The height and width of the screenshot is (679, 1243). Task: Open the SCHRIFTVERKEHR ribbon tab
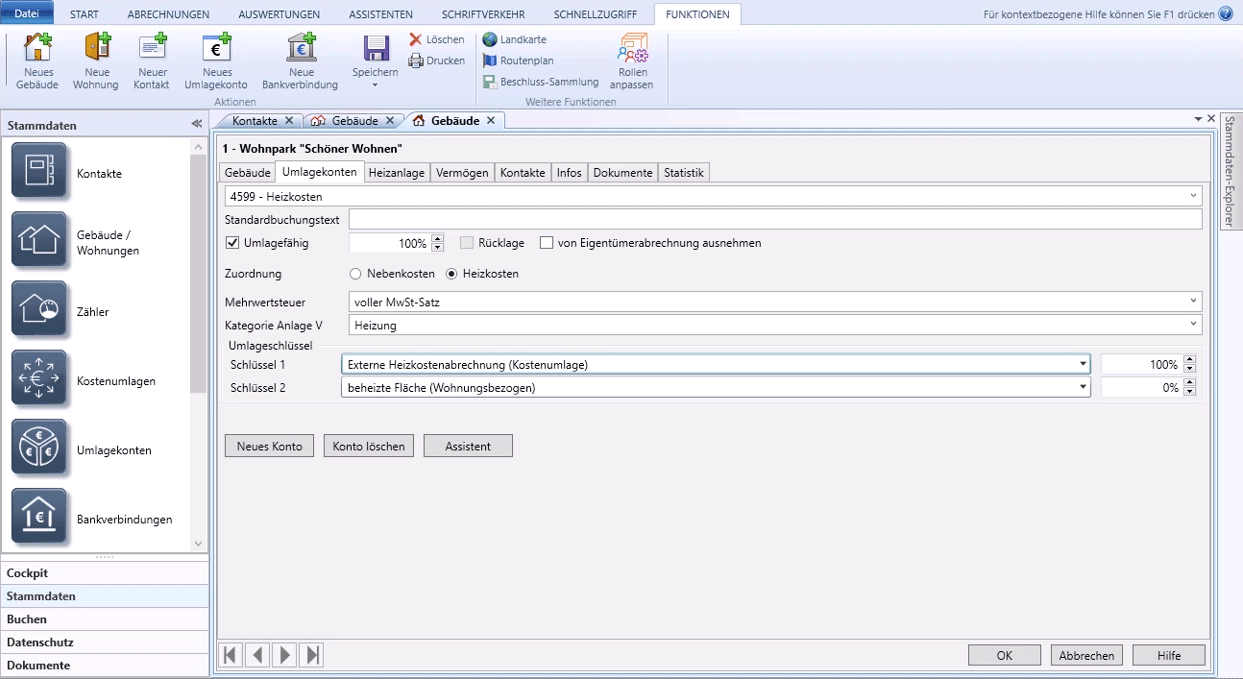point(485,15)
